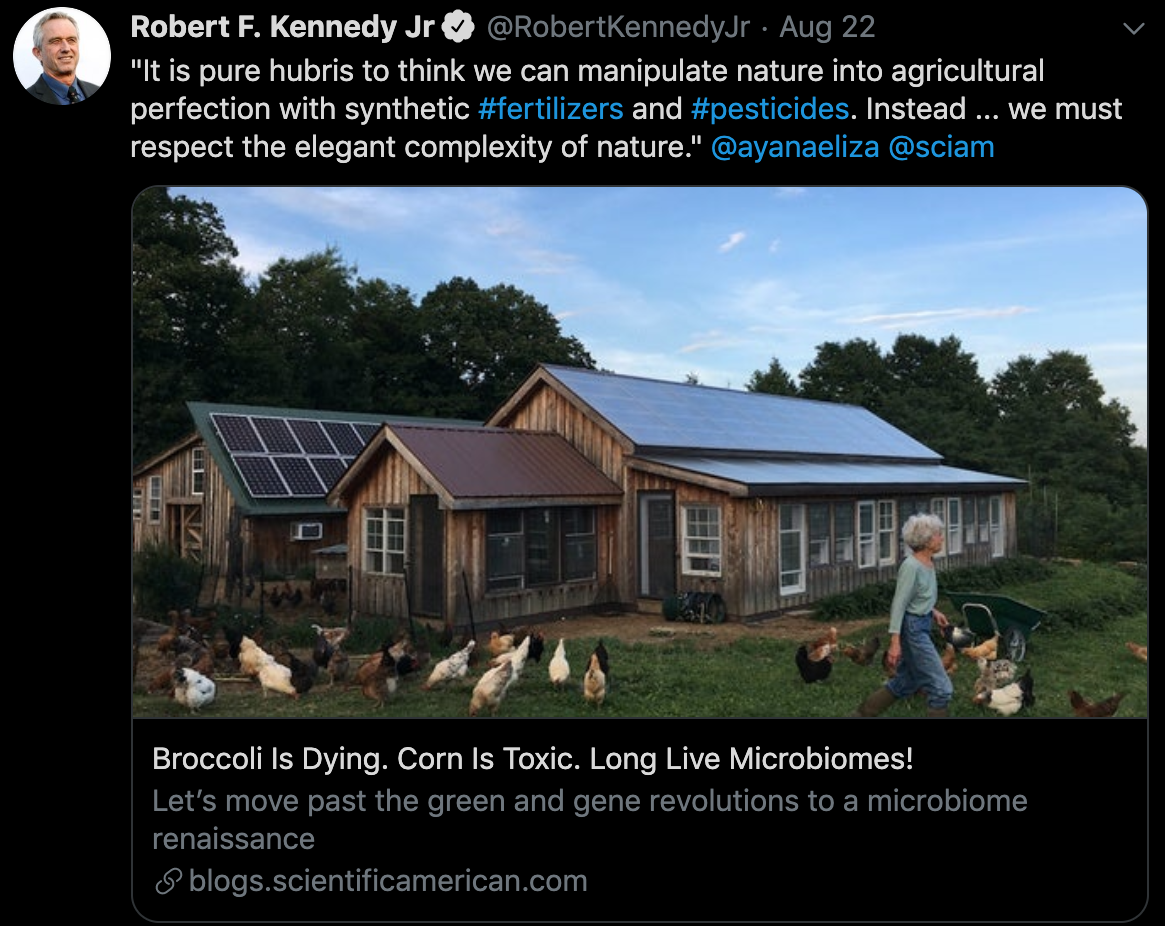Open the blogs.scientificamerican.com domain link
The width and height of the screenshot is (1165, 926).
pos(387,881)
